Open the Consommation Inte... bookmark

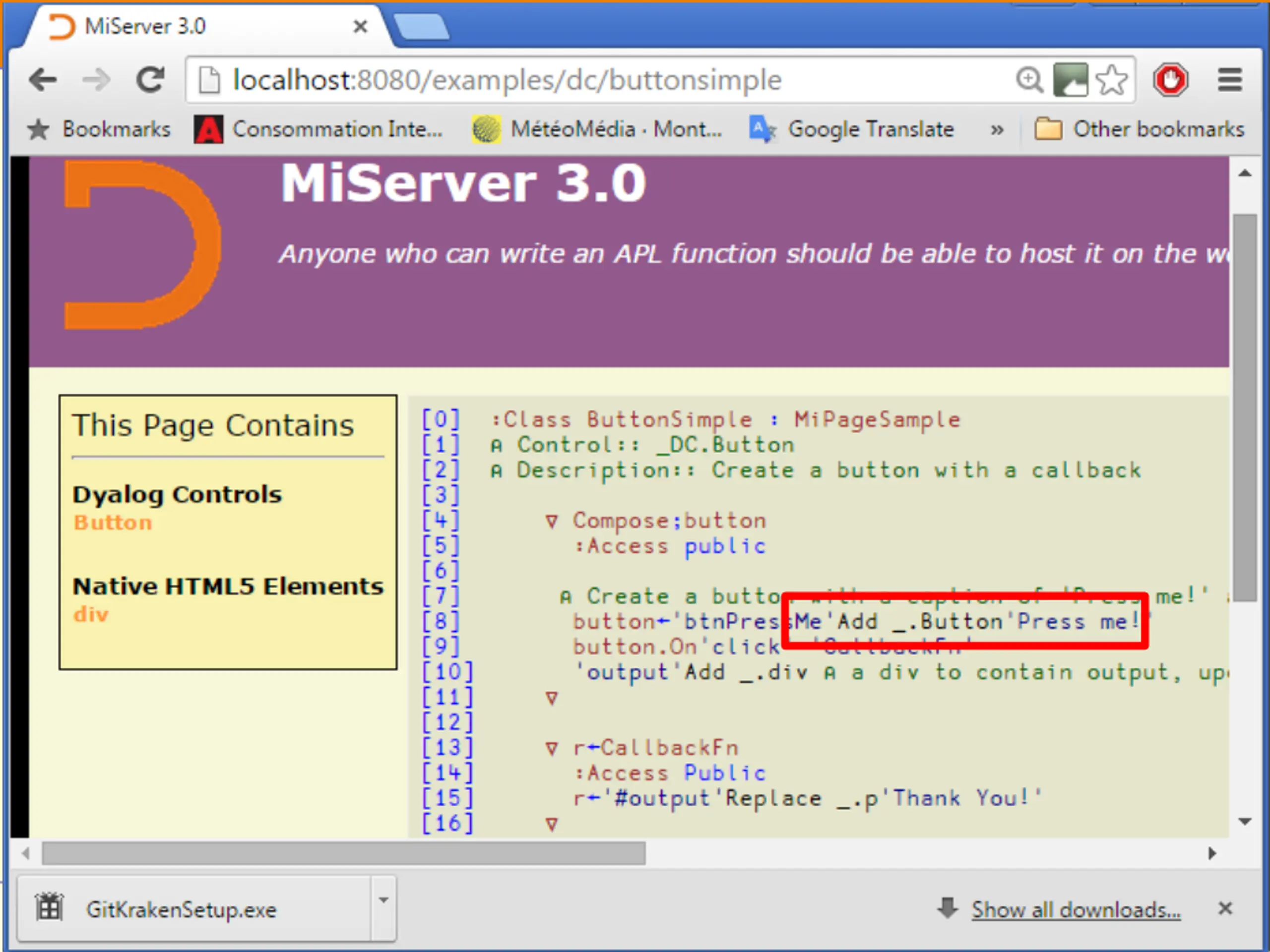click(x=318, y=129)
